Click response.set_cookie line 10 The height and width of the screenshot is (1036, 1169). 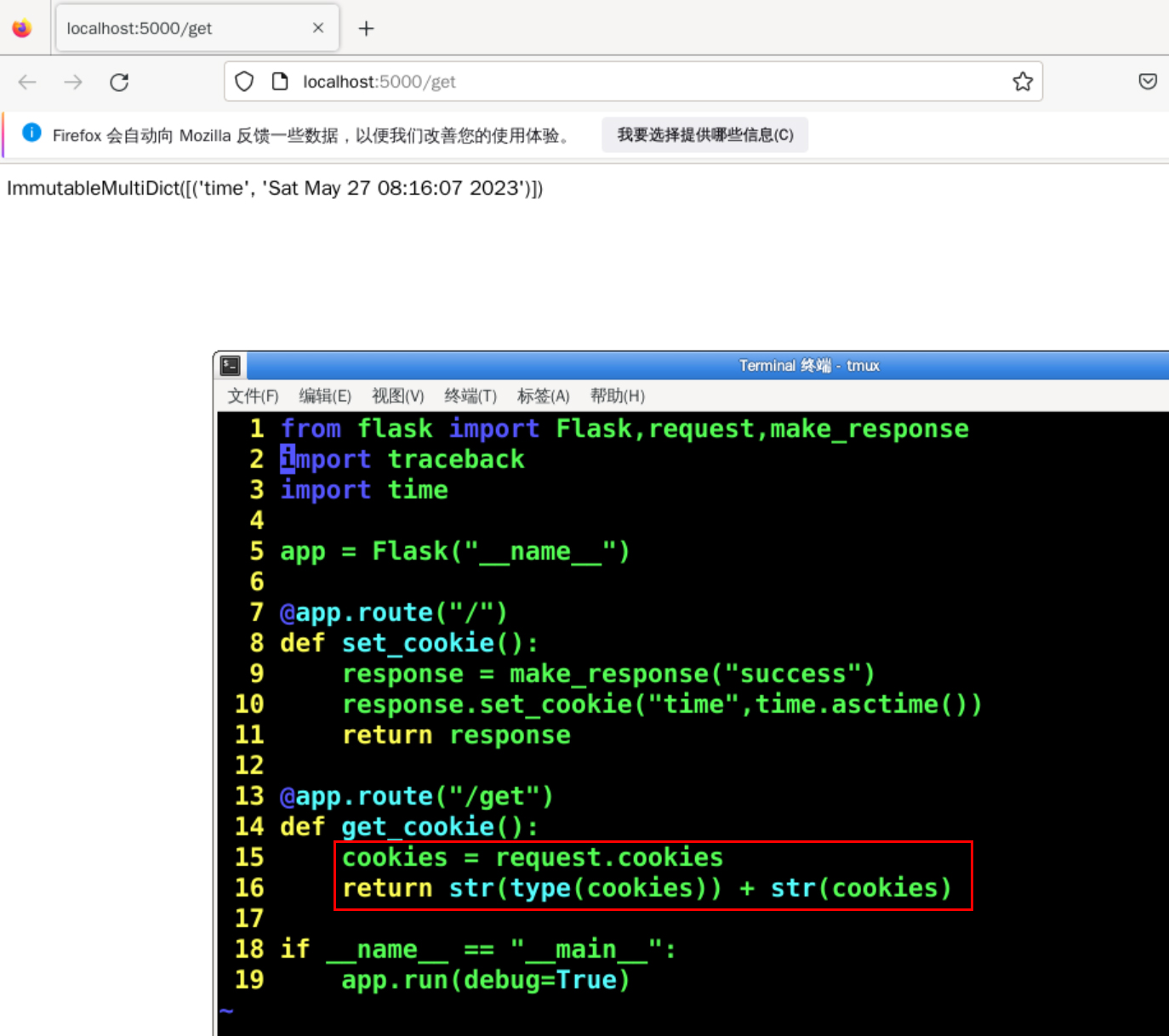point(662,704)
